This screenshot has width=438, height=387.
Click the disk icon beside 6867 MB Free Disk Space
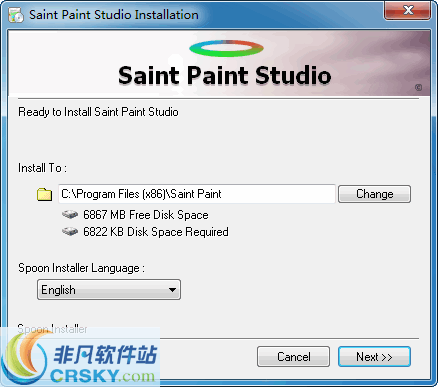(x=70, y=214)
